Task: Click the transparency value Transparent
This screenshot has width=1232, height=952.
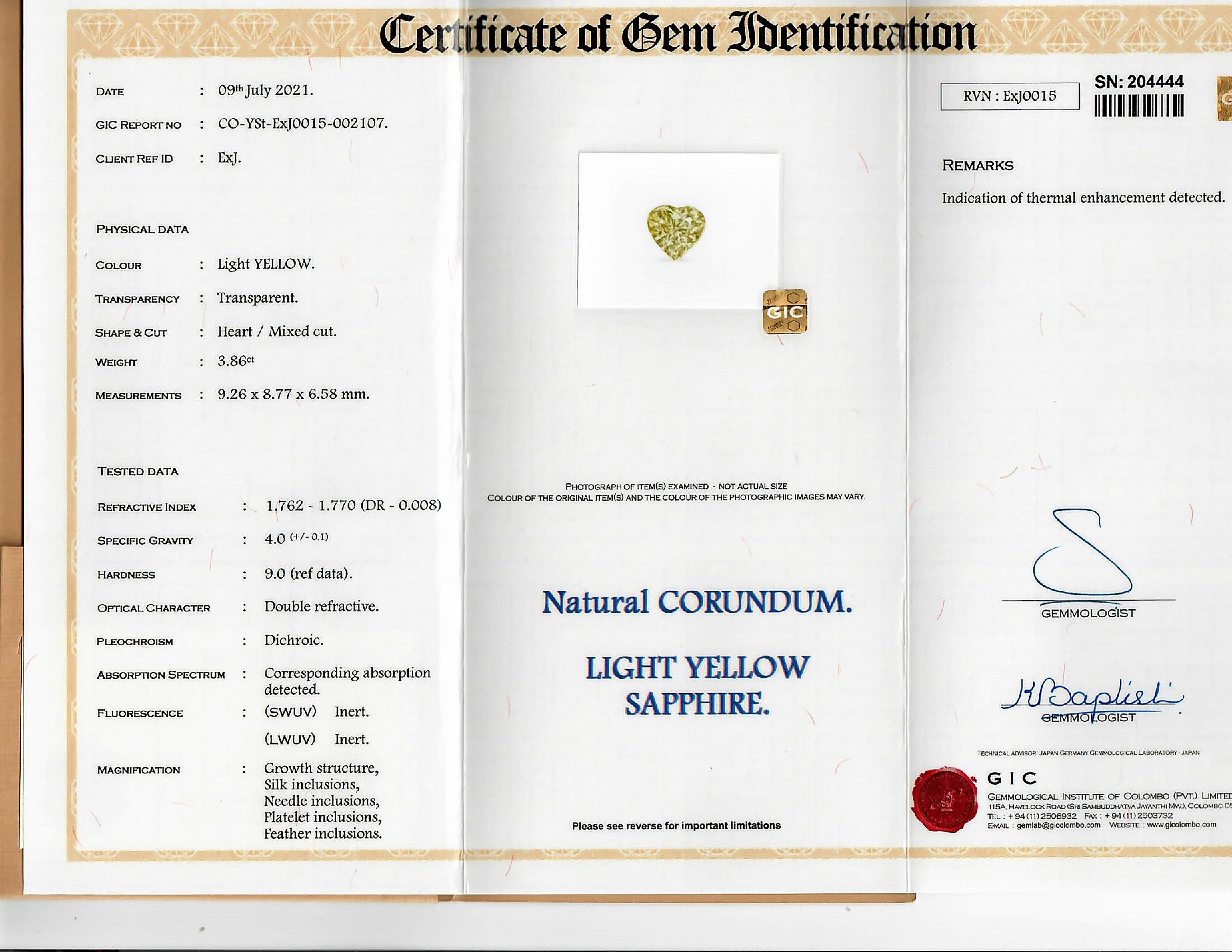Action: pos(257,298)
